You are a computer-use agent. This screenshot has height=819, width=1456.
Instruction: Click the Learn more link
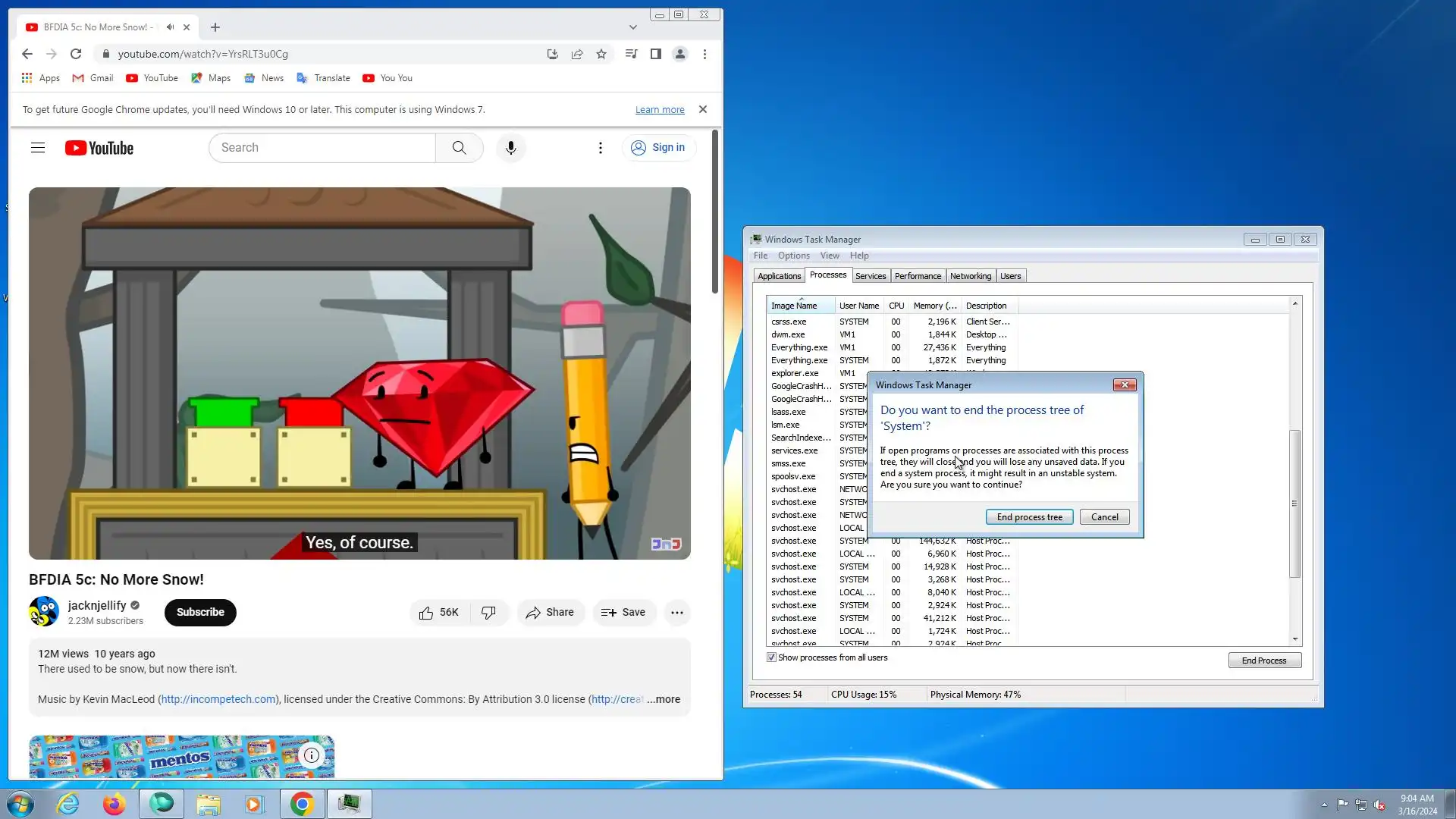coord(660,110)
